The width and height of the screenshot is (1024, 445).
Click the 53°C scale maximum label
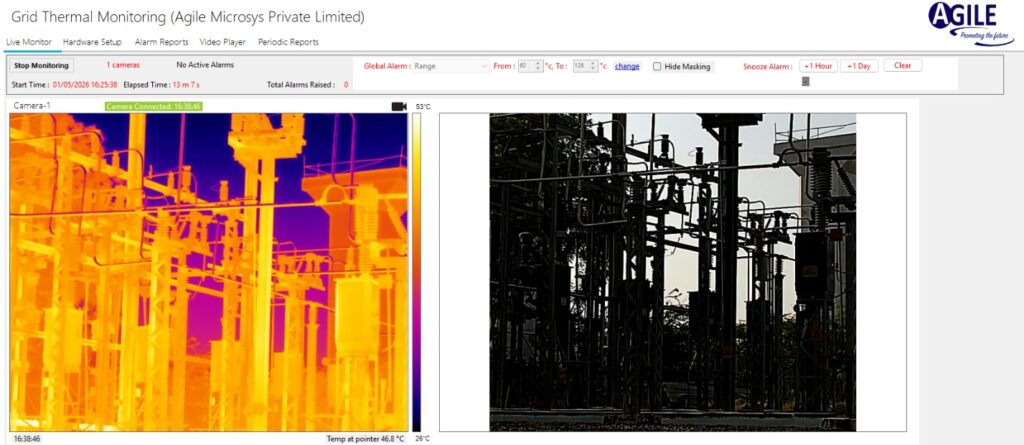point(423,107)
